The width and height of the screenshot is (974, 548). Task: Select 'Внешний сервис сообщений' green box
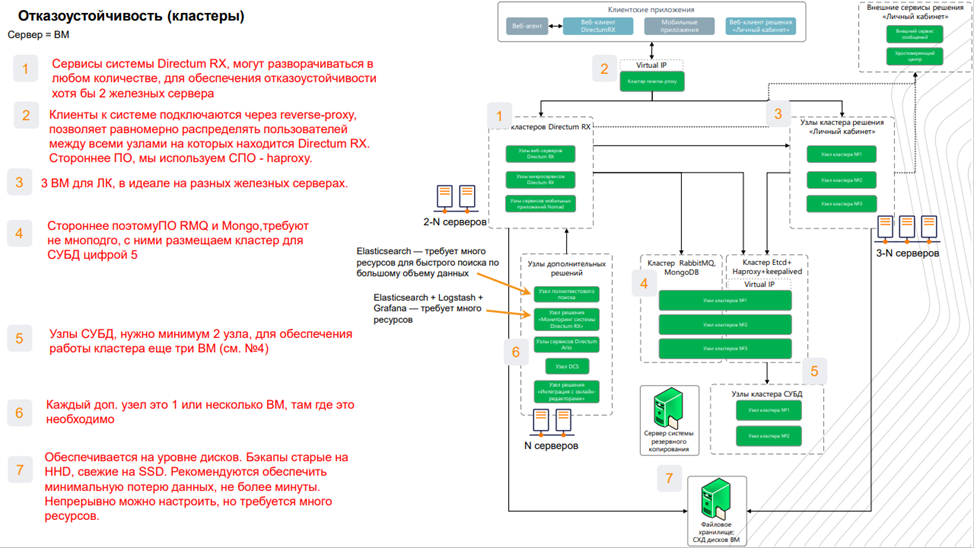coord(914,34)
